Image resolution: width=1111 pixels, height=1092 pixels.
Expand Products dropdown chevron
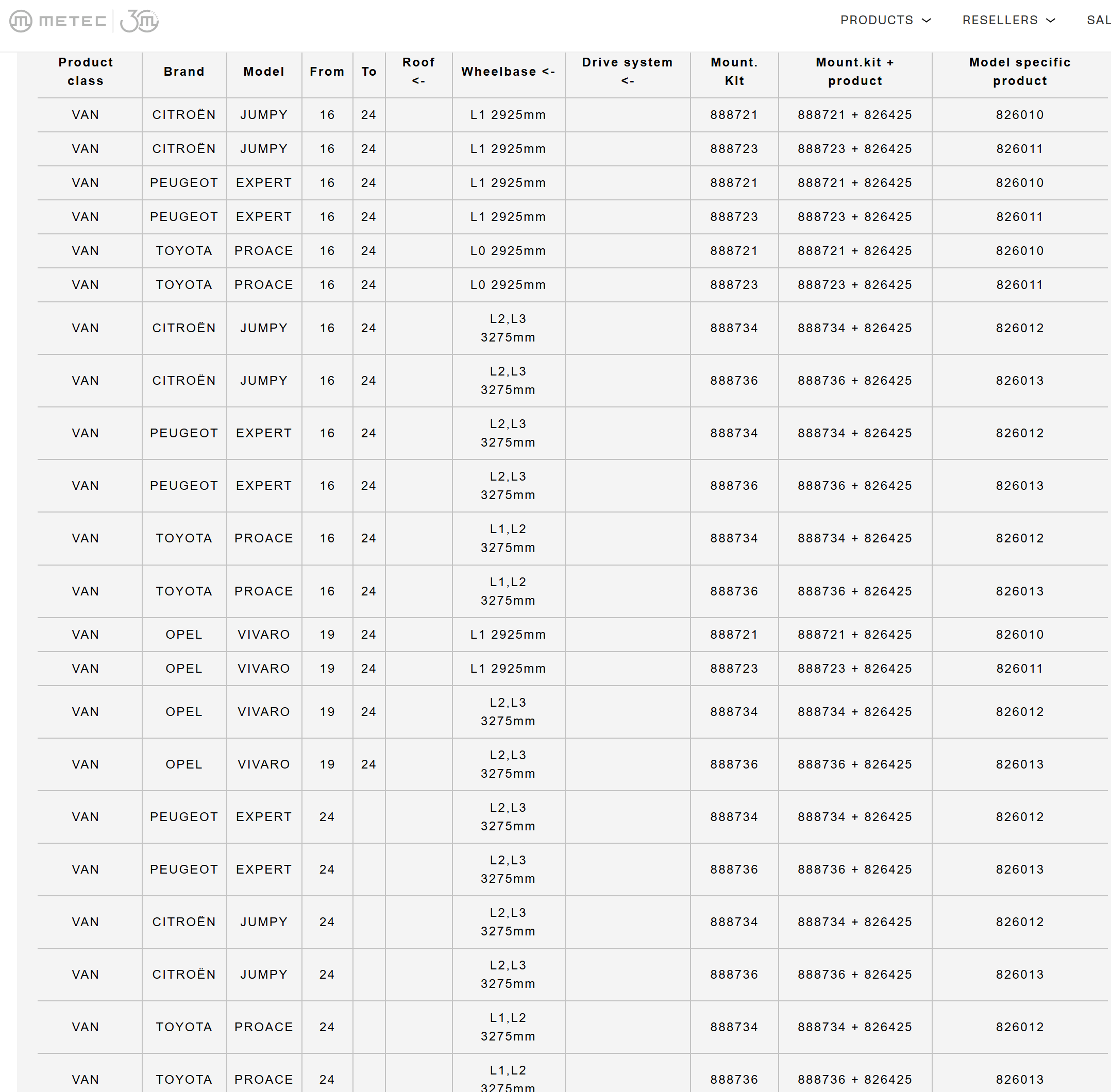(925, 21)
